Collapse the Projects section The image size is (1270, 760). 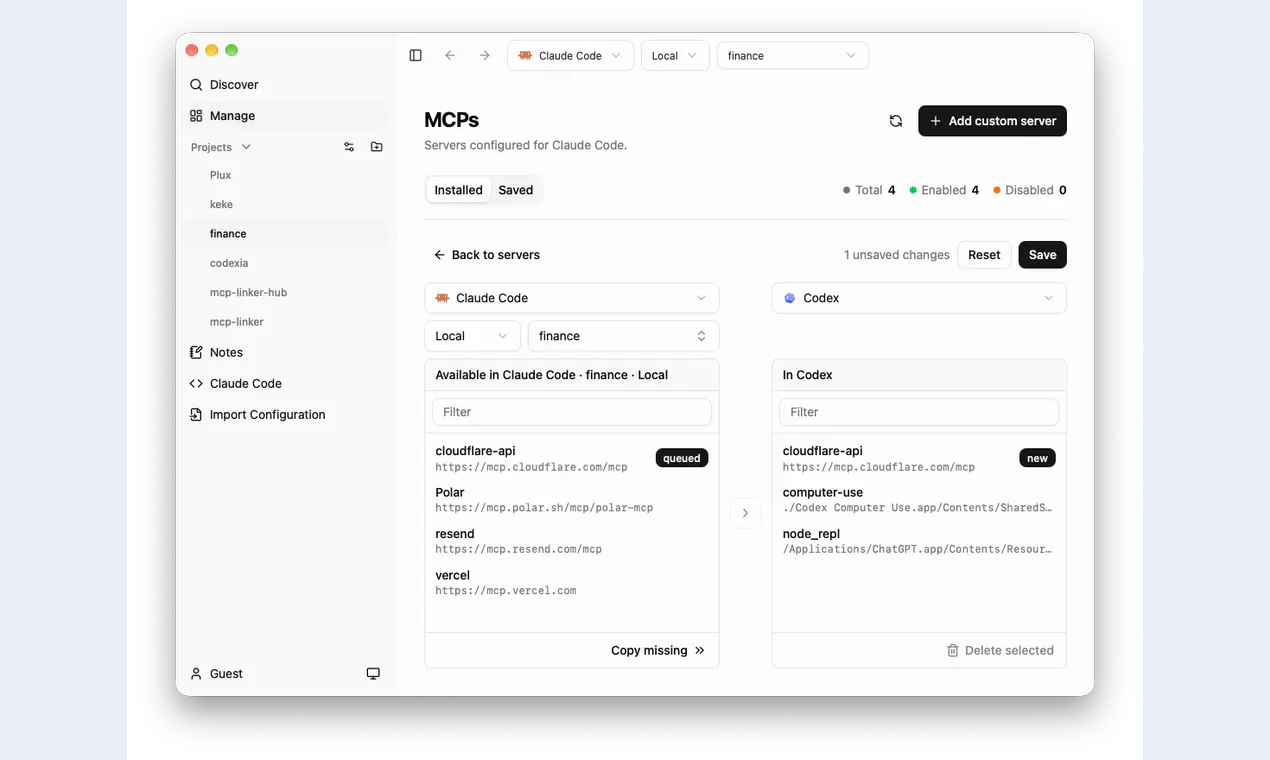point(221,147)
